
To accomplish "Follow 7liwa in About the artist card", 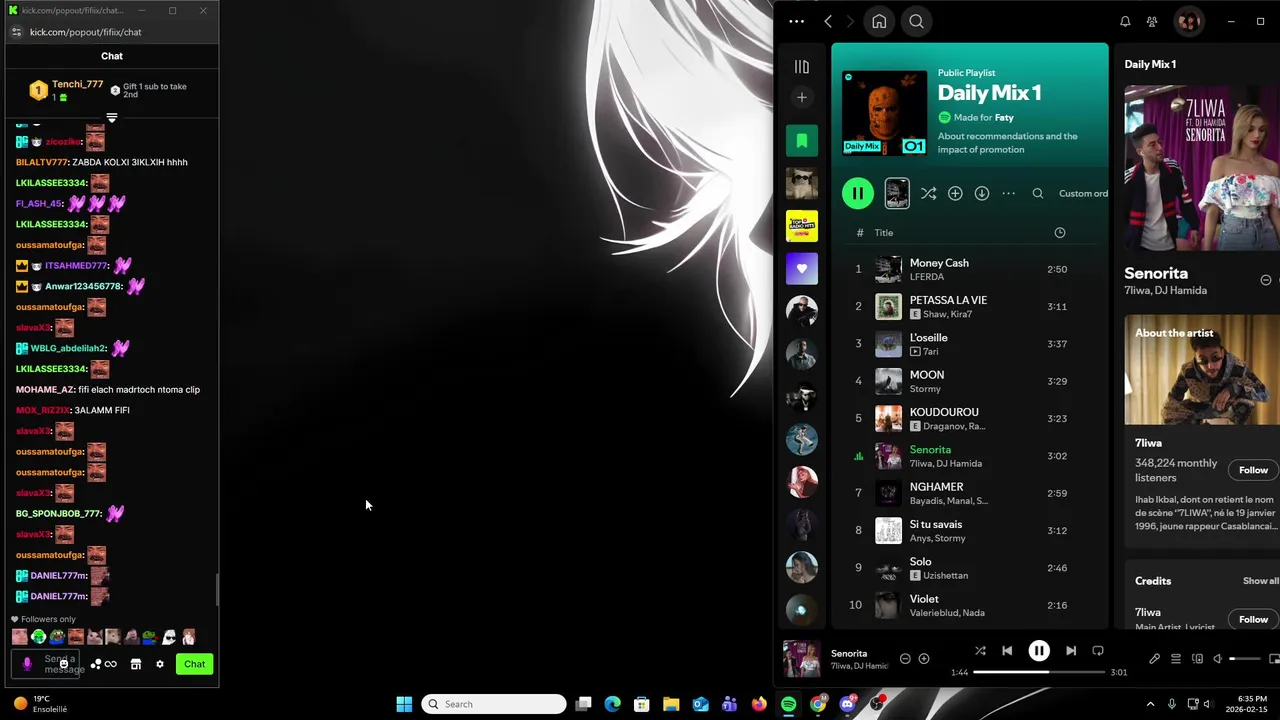I will 1253,470.
